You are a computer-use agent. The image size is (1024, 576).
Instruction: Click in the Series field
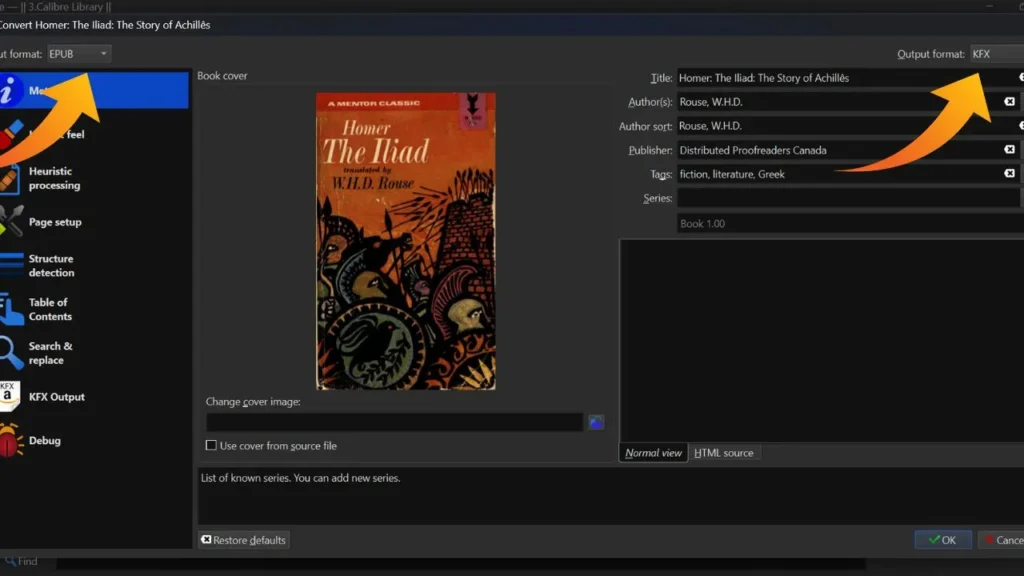point(848,199)
